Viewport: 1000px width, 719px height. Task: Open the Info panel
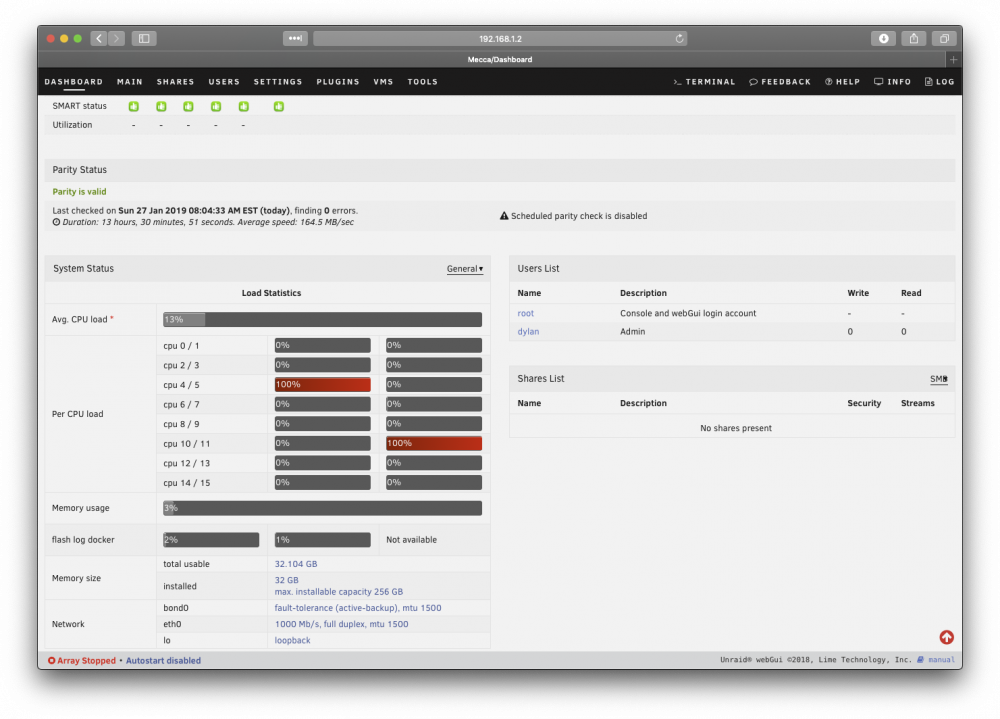pos(892,82)
